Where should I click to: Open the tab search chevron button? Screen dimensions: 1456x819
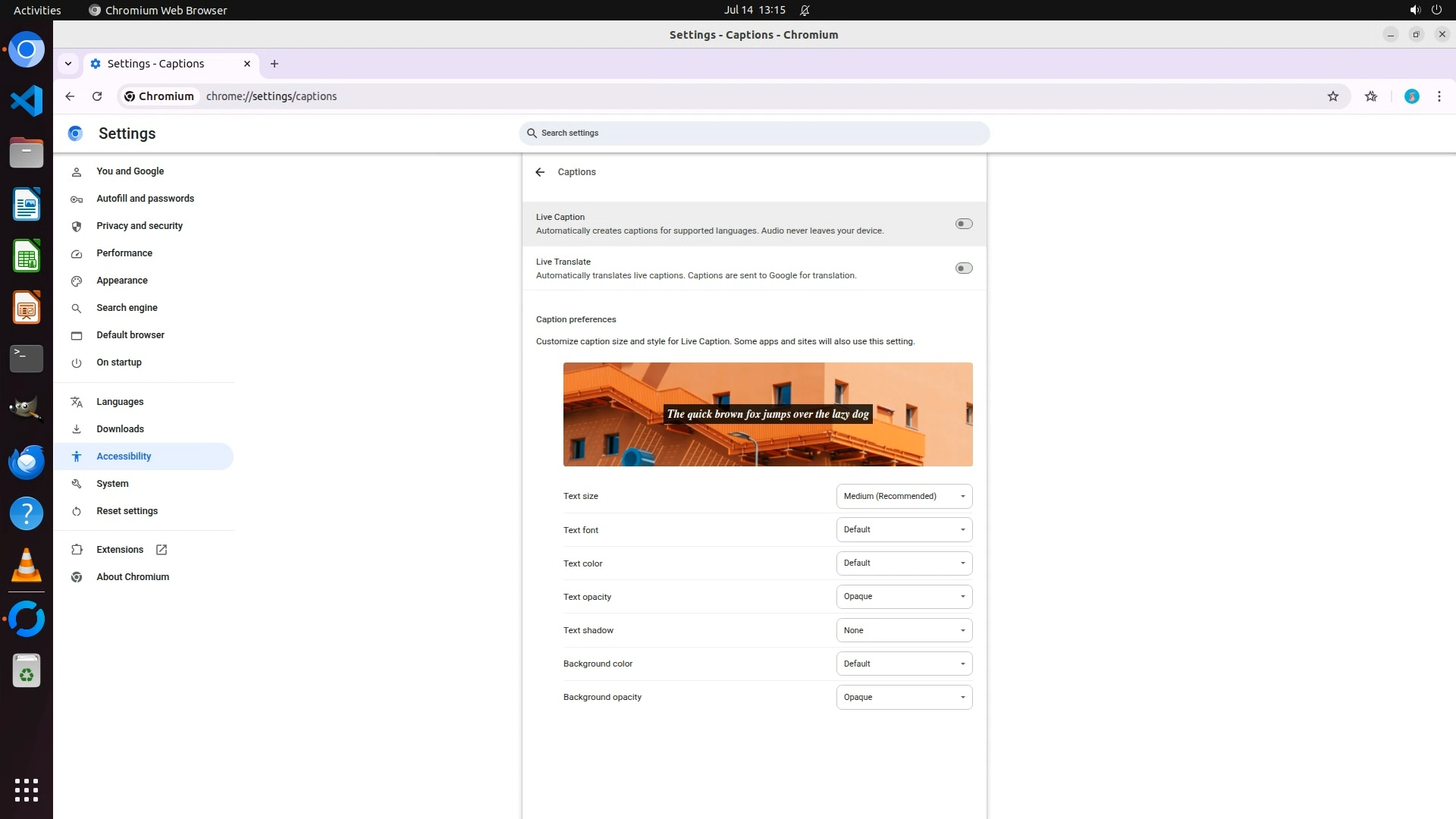[x=68, y=64]
